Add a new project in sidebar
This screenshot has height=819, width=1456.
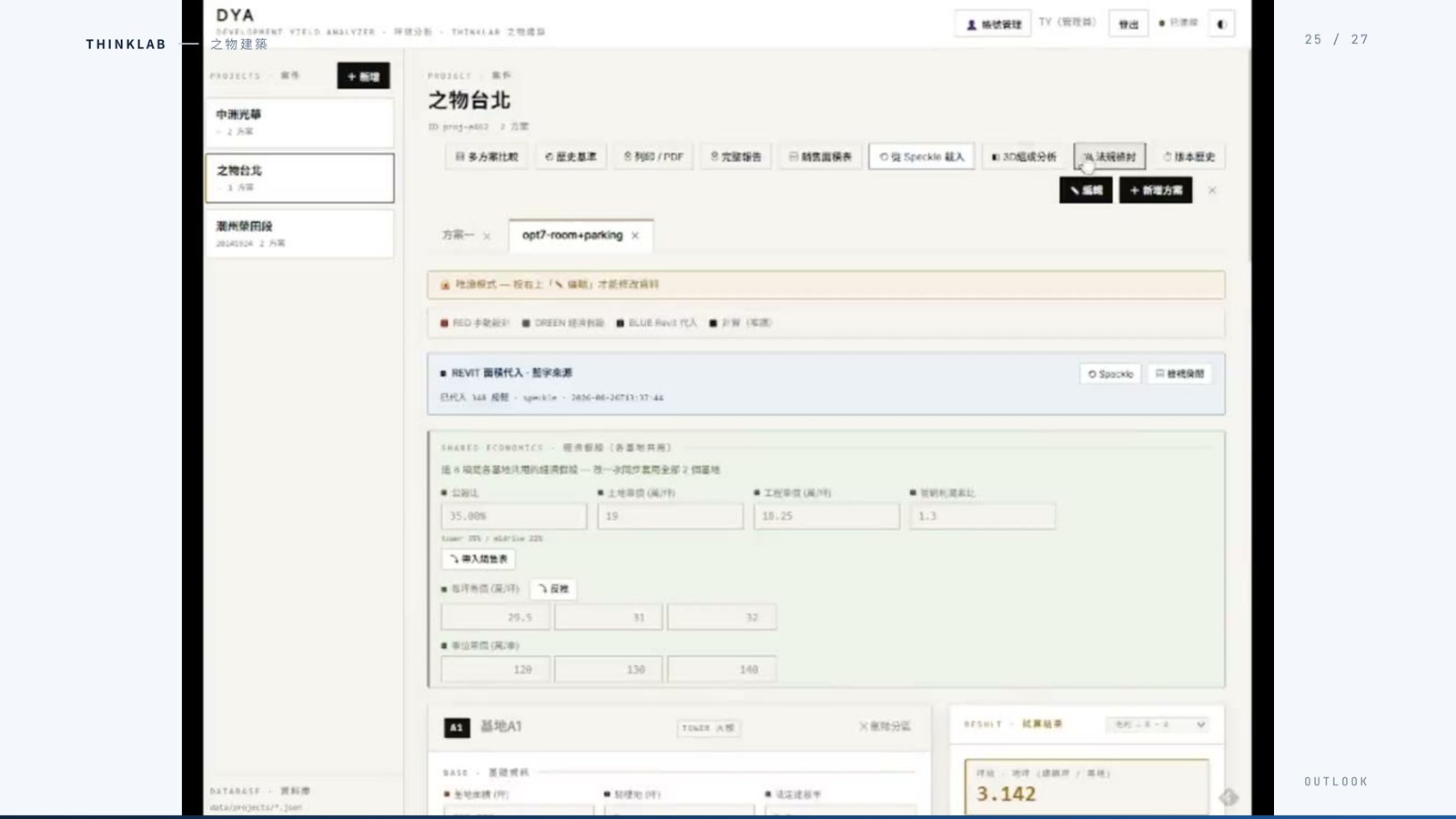tap(363, 76)
